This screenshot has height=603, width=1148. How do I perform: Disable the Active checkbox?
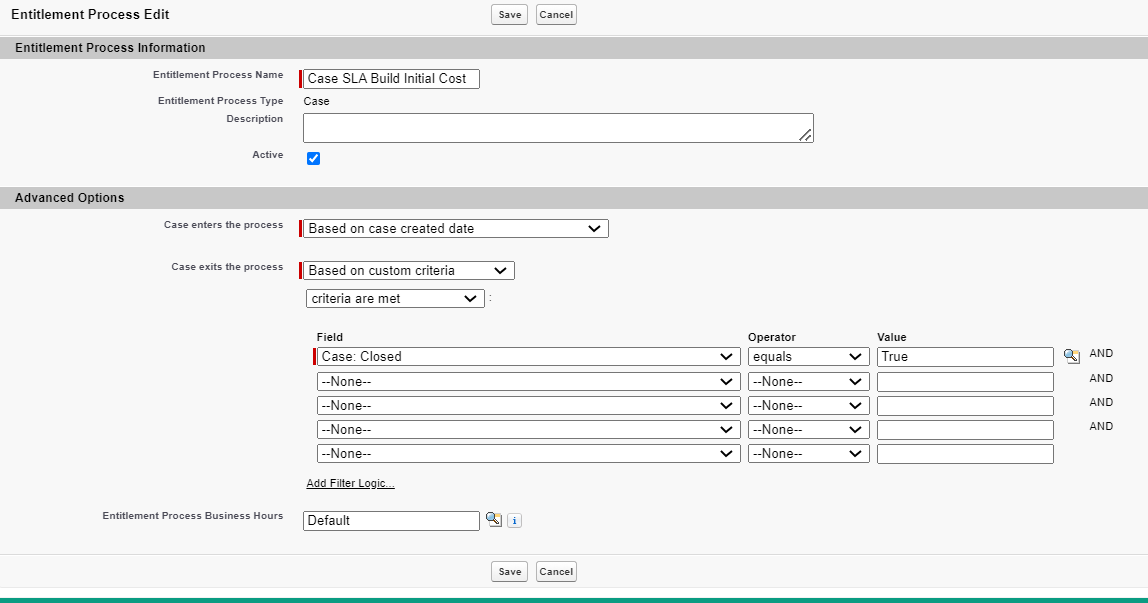[x=314, y=158]
